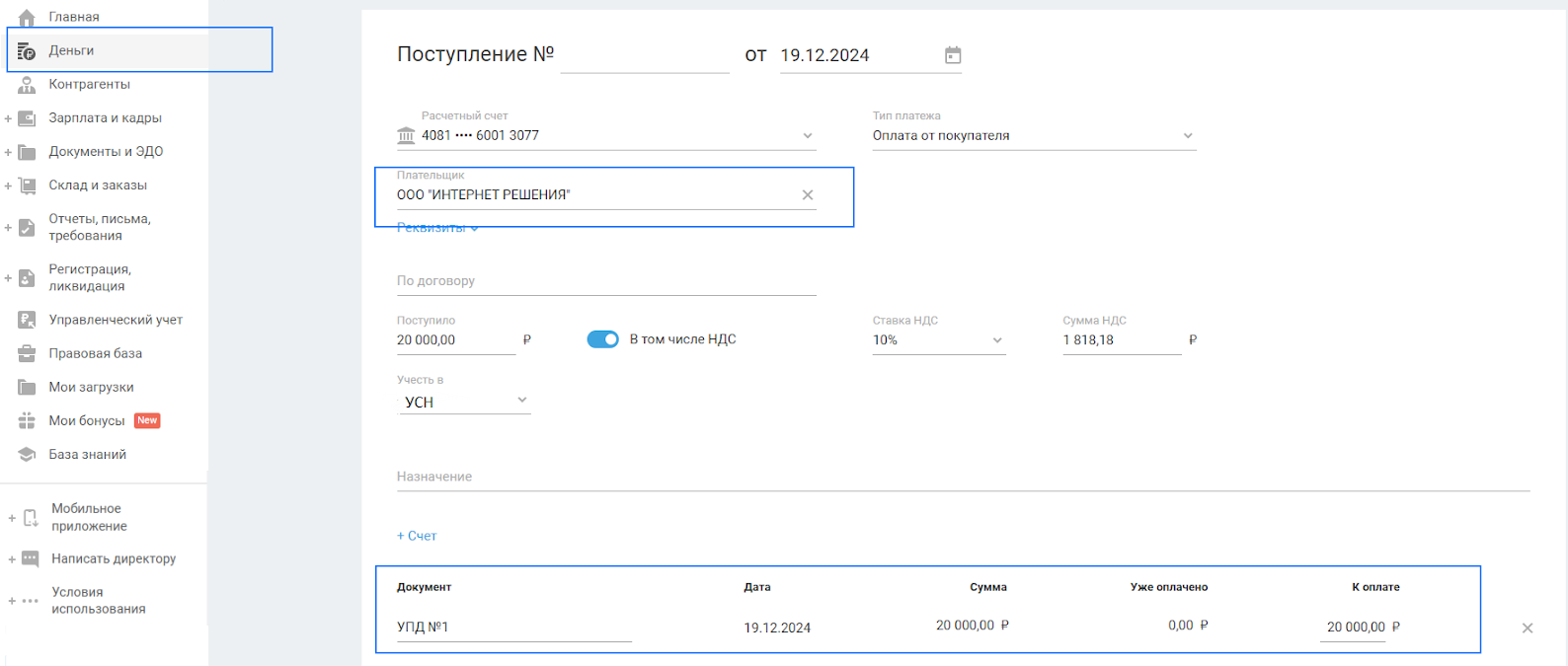Open the Тип платежа dropdown
1568x666 pixels.
coord(1187,136)
